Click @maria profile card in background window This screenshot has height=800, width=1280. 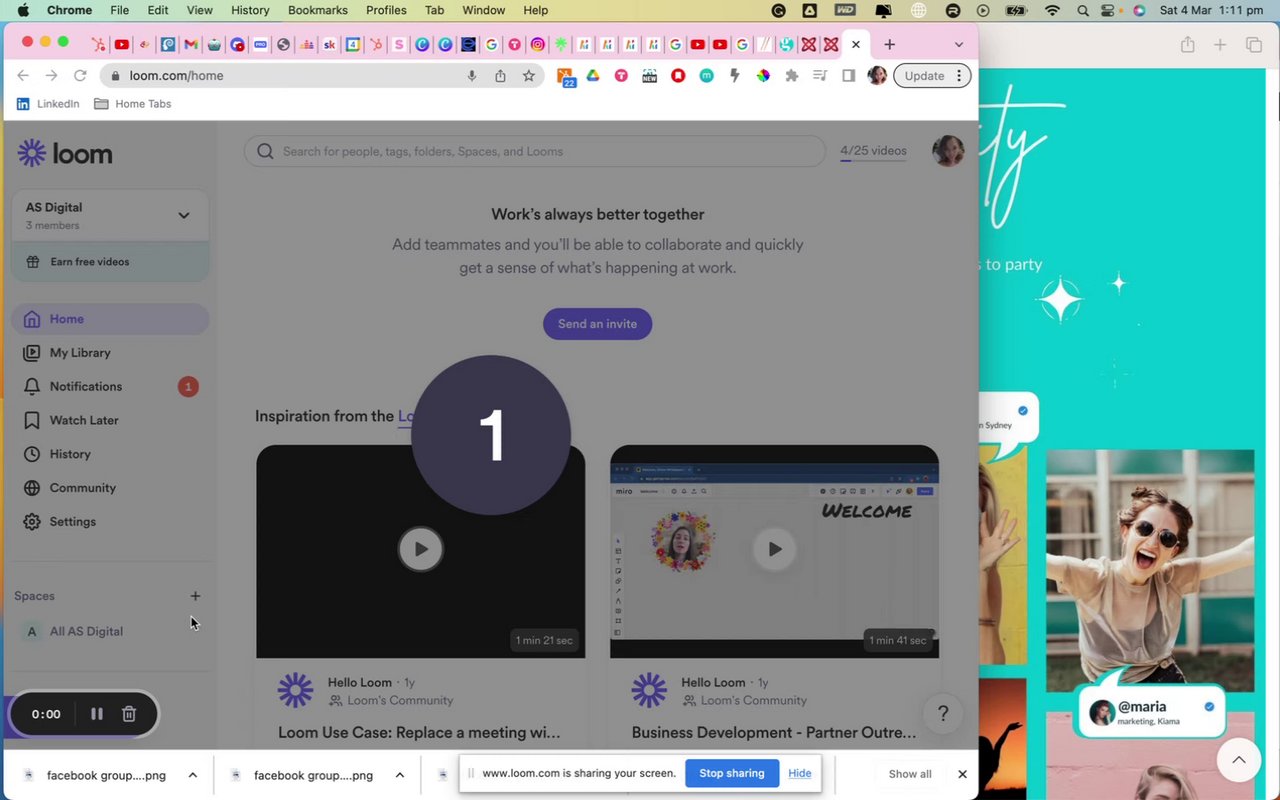coord(1151,713)
